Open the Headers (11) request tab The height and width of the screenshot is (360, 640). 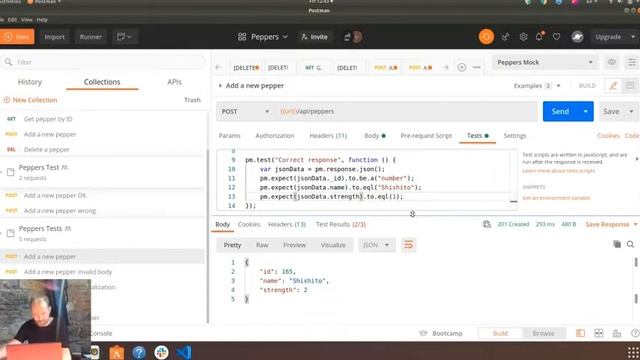click(328, 136)
